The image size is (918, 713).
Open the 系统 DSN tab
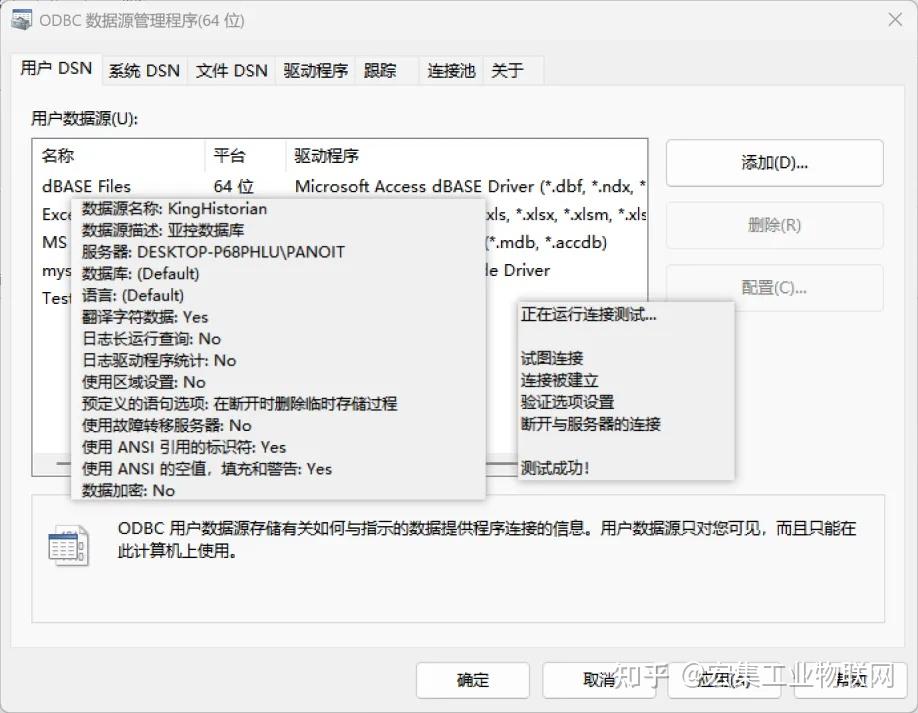144,71
